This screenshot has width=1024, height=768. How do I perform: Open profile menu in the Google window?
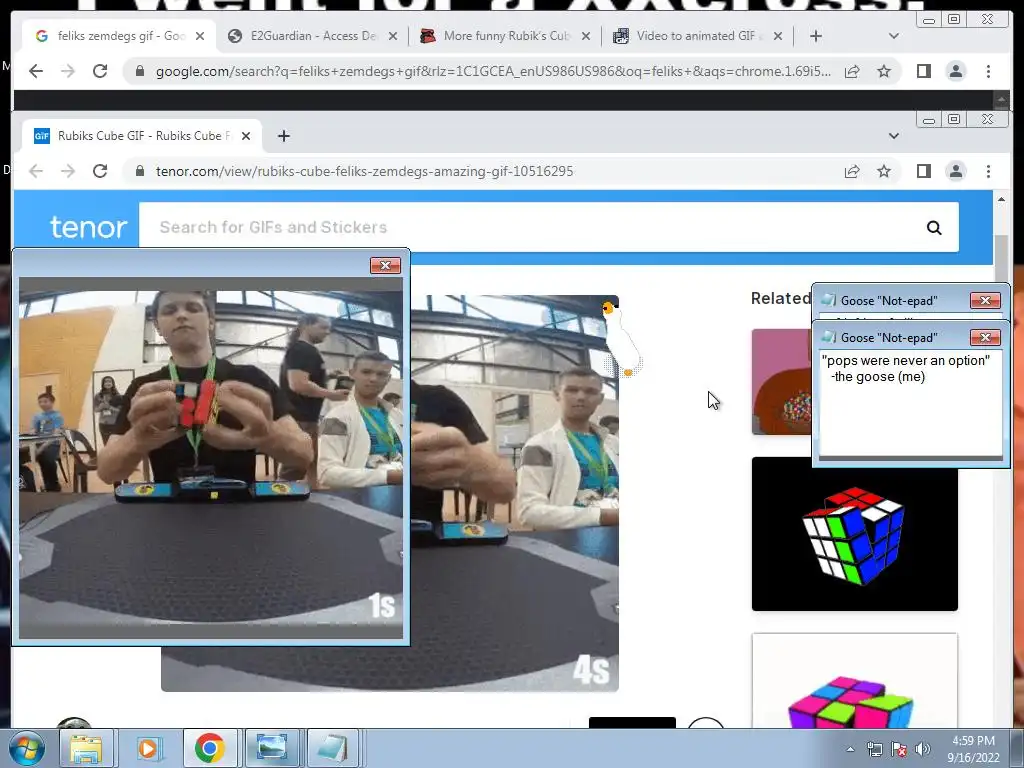point(955,71)
